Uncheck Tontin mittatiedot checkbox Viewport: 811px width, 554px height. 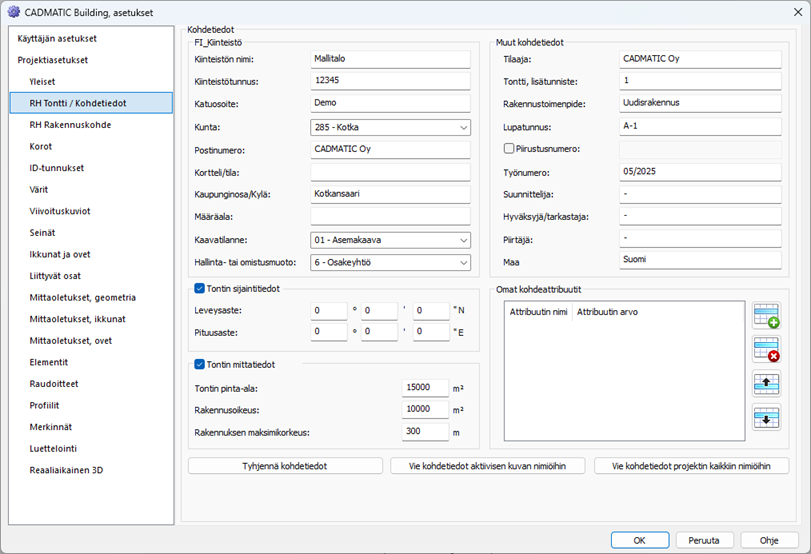(200, 364)
